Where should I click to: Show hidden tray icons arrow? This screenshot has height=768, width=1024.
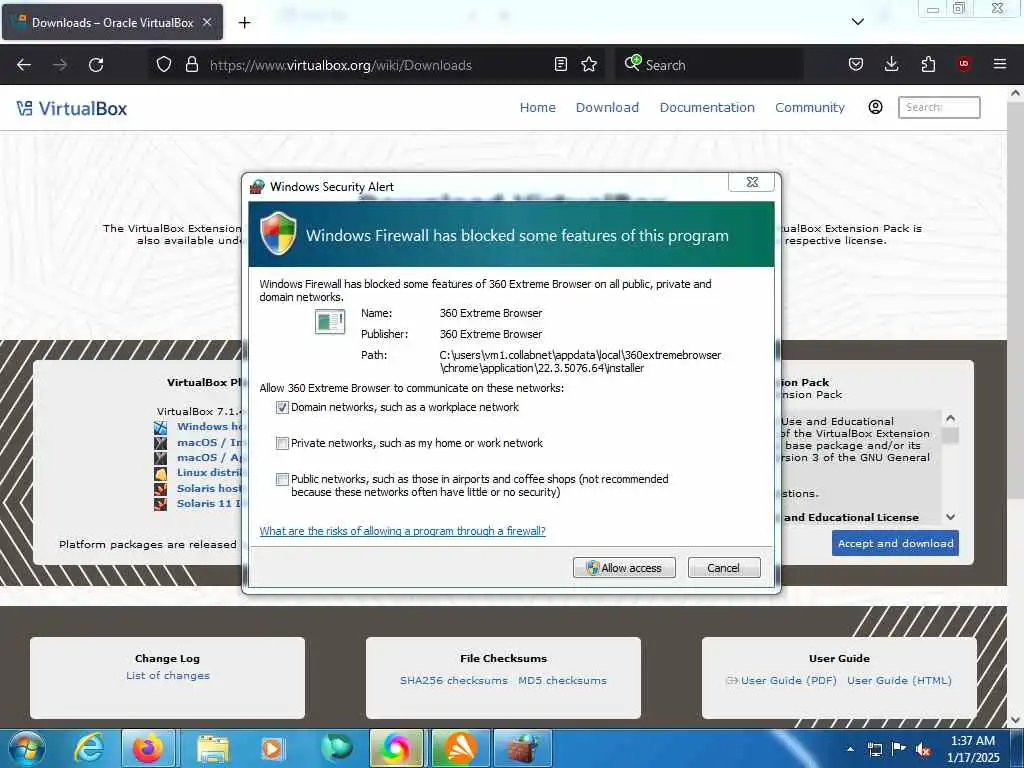(x=850, y=749)
